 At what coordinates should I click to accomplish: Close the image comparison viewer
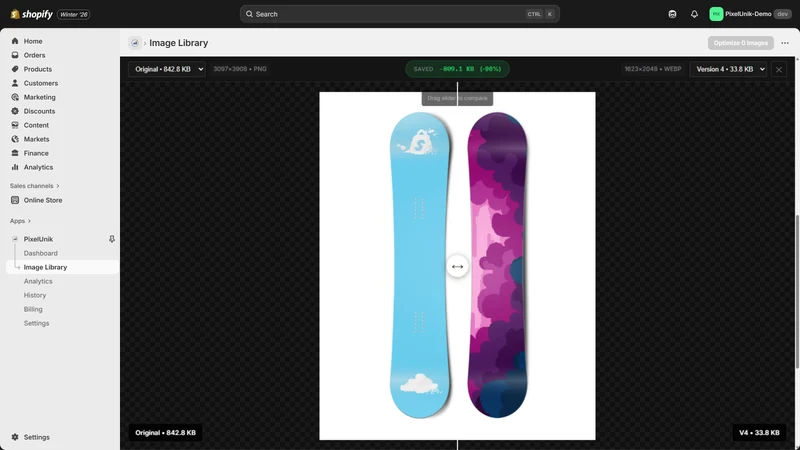tap(779, 69)
